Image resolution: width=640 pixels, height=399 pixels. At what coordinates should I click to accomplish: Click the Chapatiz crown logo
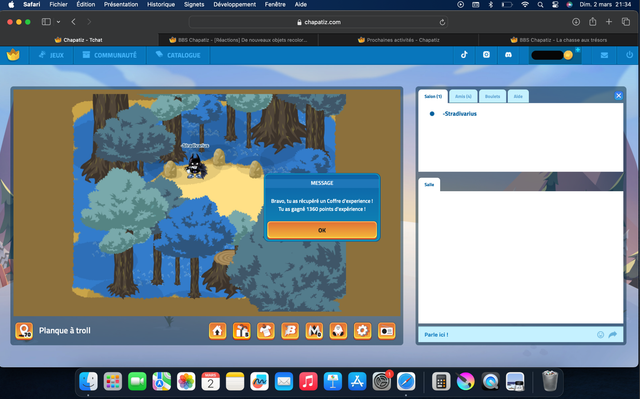tap(13, 55)
